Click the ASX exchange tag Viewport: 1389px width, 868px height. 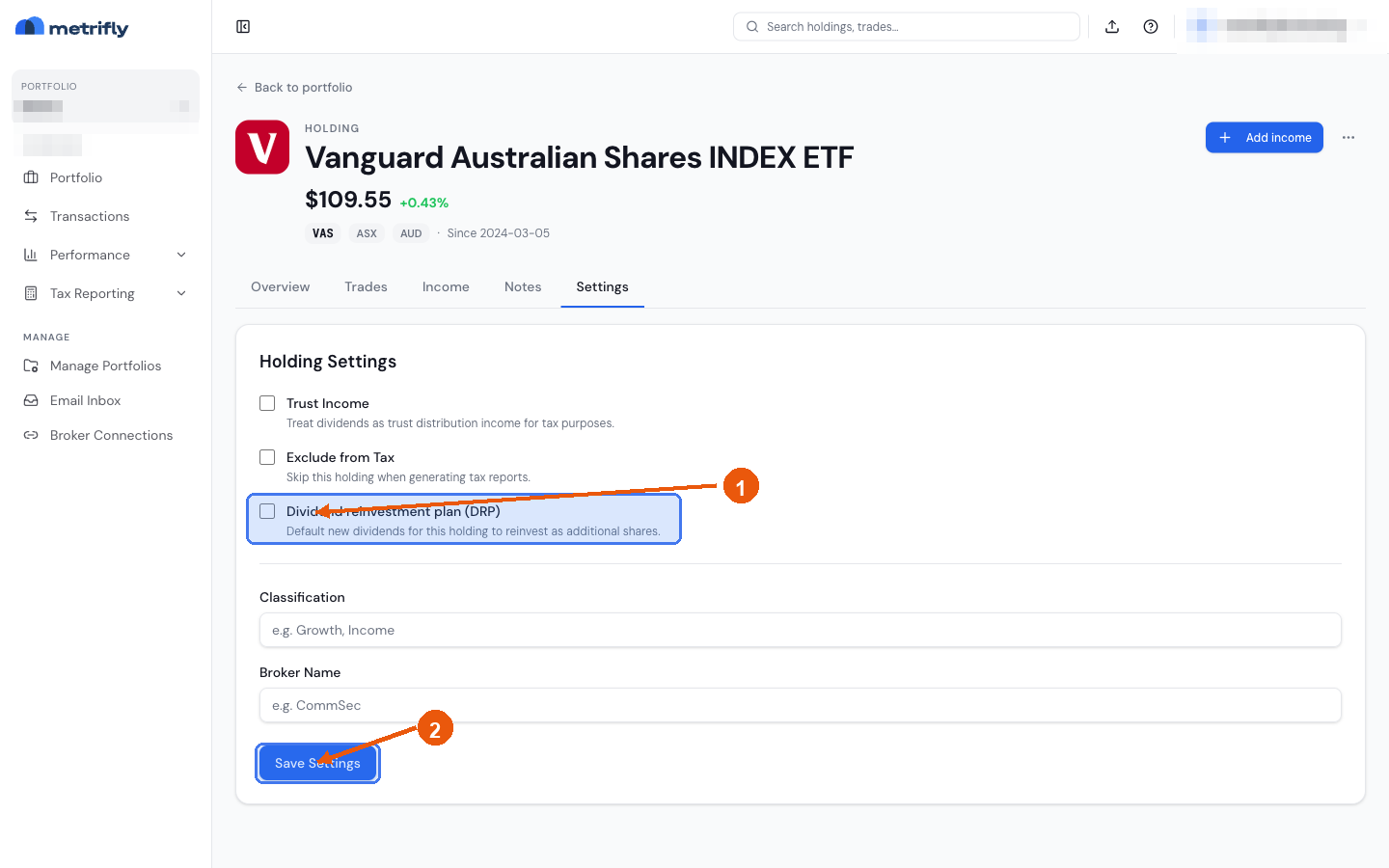367,233
